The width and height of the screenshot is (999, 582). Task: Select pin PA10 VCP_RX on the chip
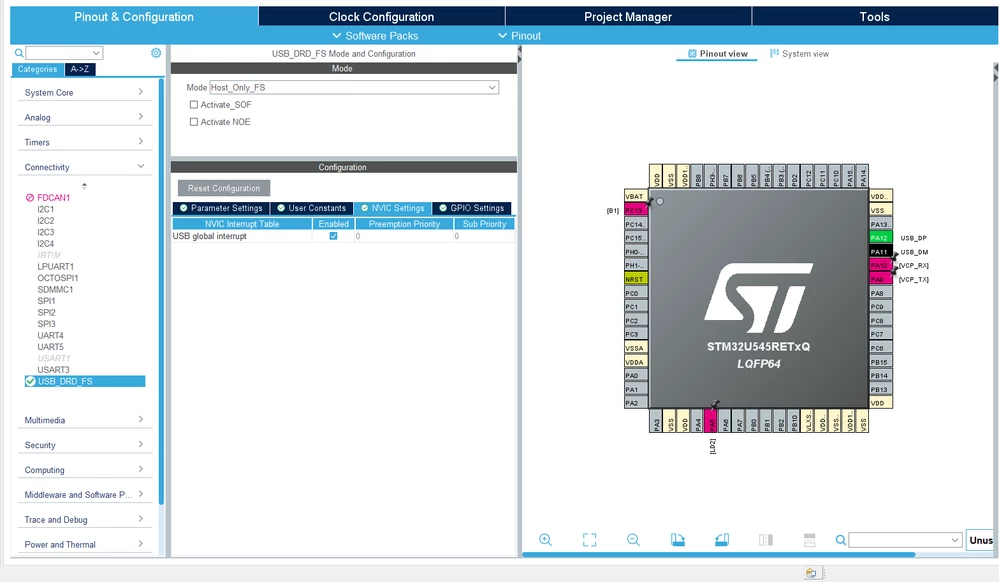pyautogui.click(x=880, y=265)
